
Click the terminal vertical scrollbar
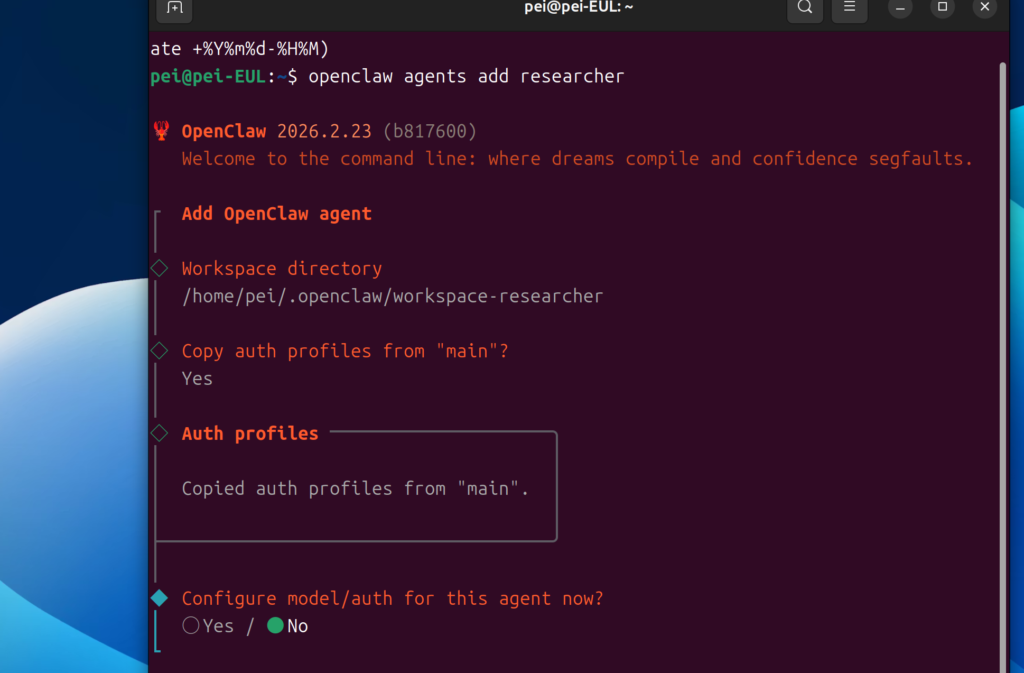click(1002, 300)
